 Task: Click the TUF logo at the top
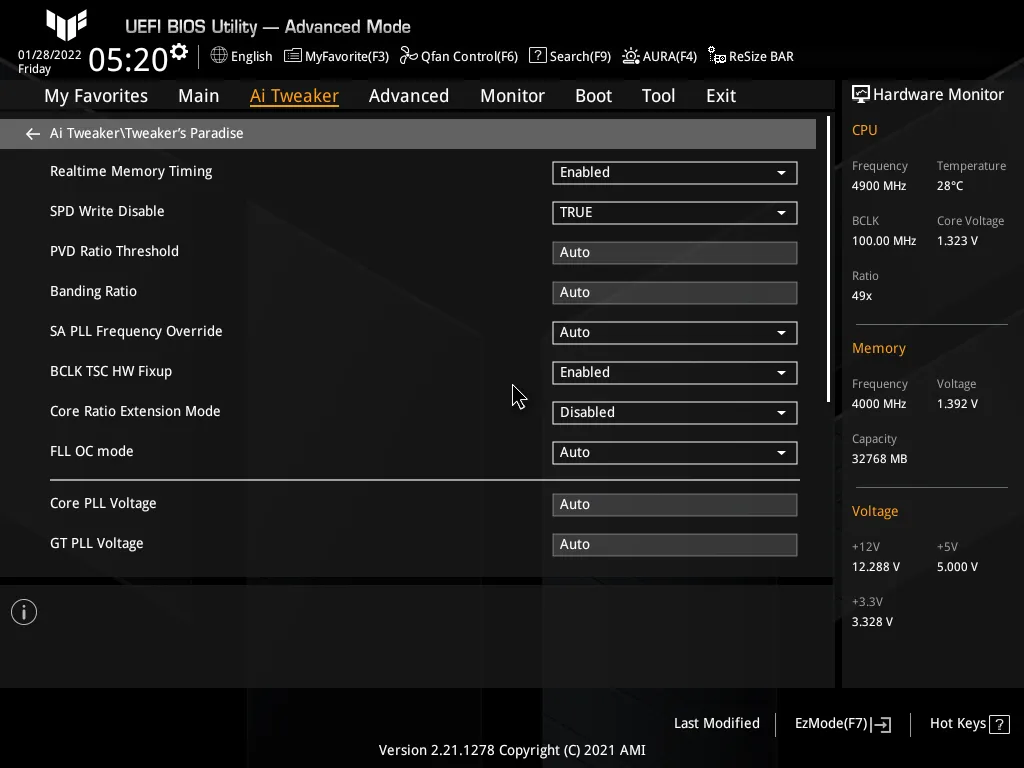[67, 25]
